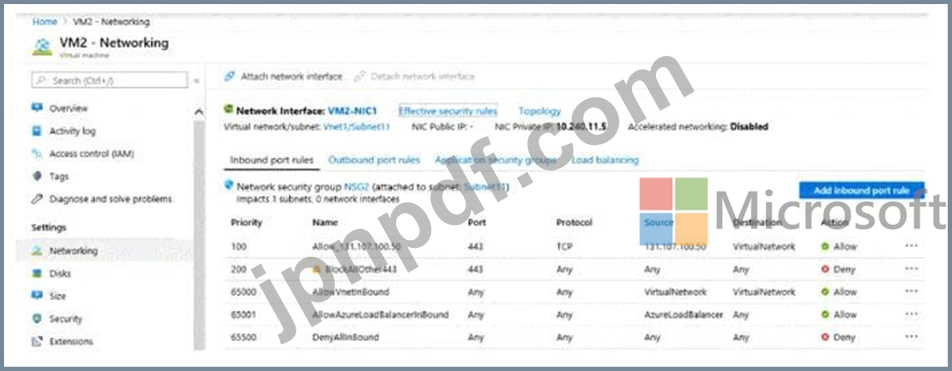The image size is (952, 371).
Task: Open ellipsis menu for AllowVnetInBound rule
Action: point(911,291)
